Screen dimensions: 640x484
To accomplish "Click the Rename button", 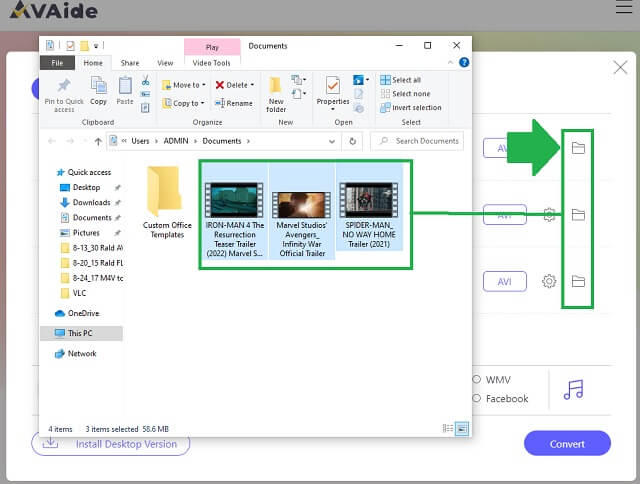I will (233, 103).
